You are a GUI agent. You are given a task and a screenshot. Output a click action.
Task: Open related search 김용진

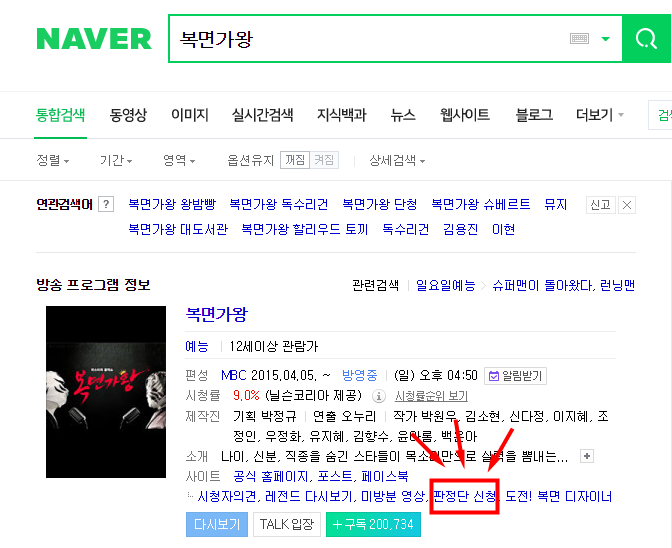tap(461, 230)
